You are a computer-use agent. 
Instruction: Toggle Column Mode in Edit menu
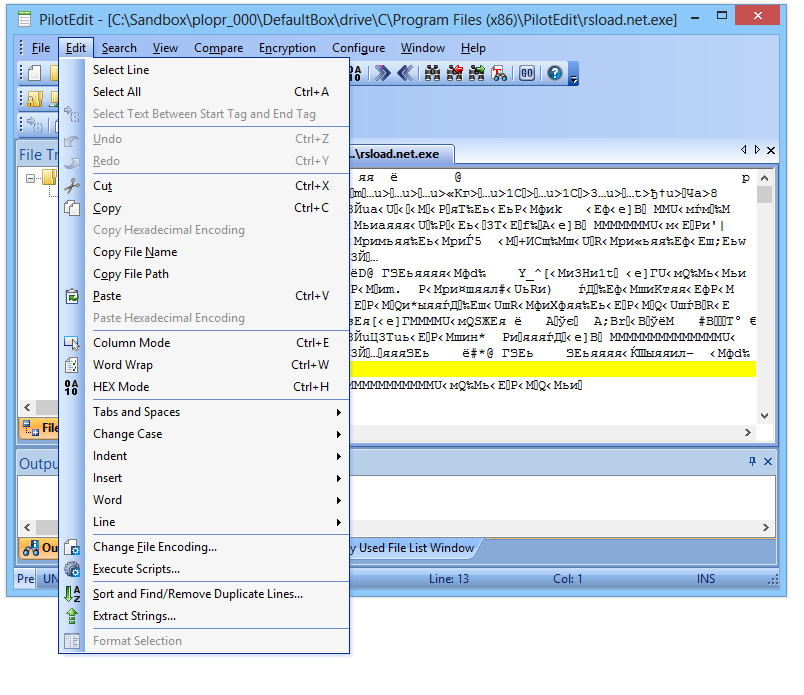(x=204, y=343)
